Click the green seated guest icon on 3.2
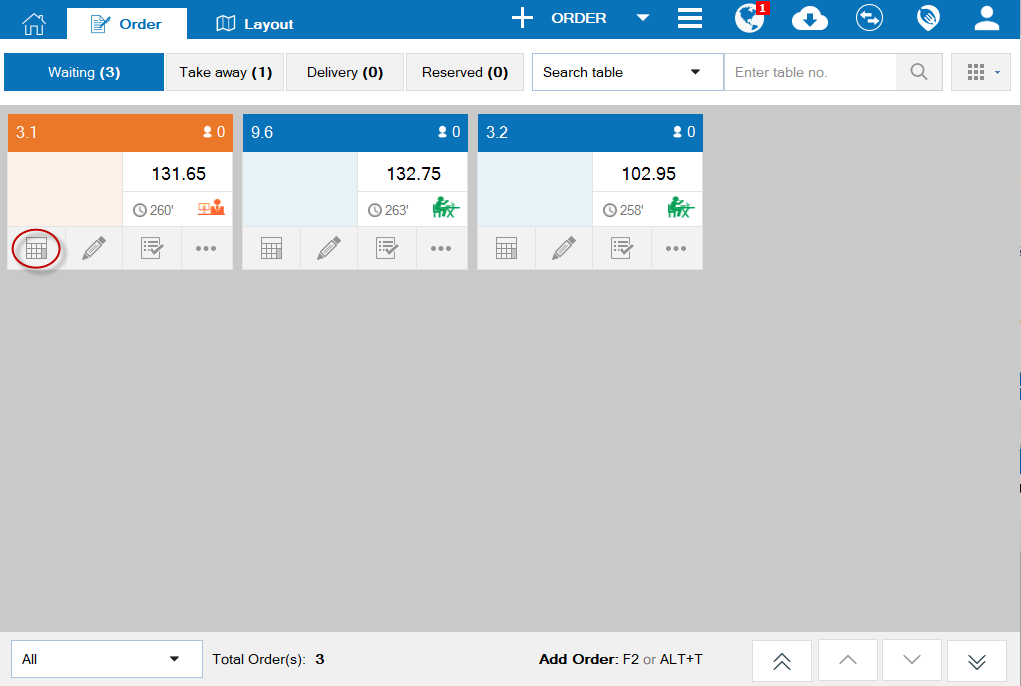Screen dimensions: 1021x686 tap(681, 208)
